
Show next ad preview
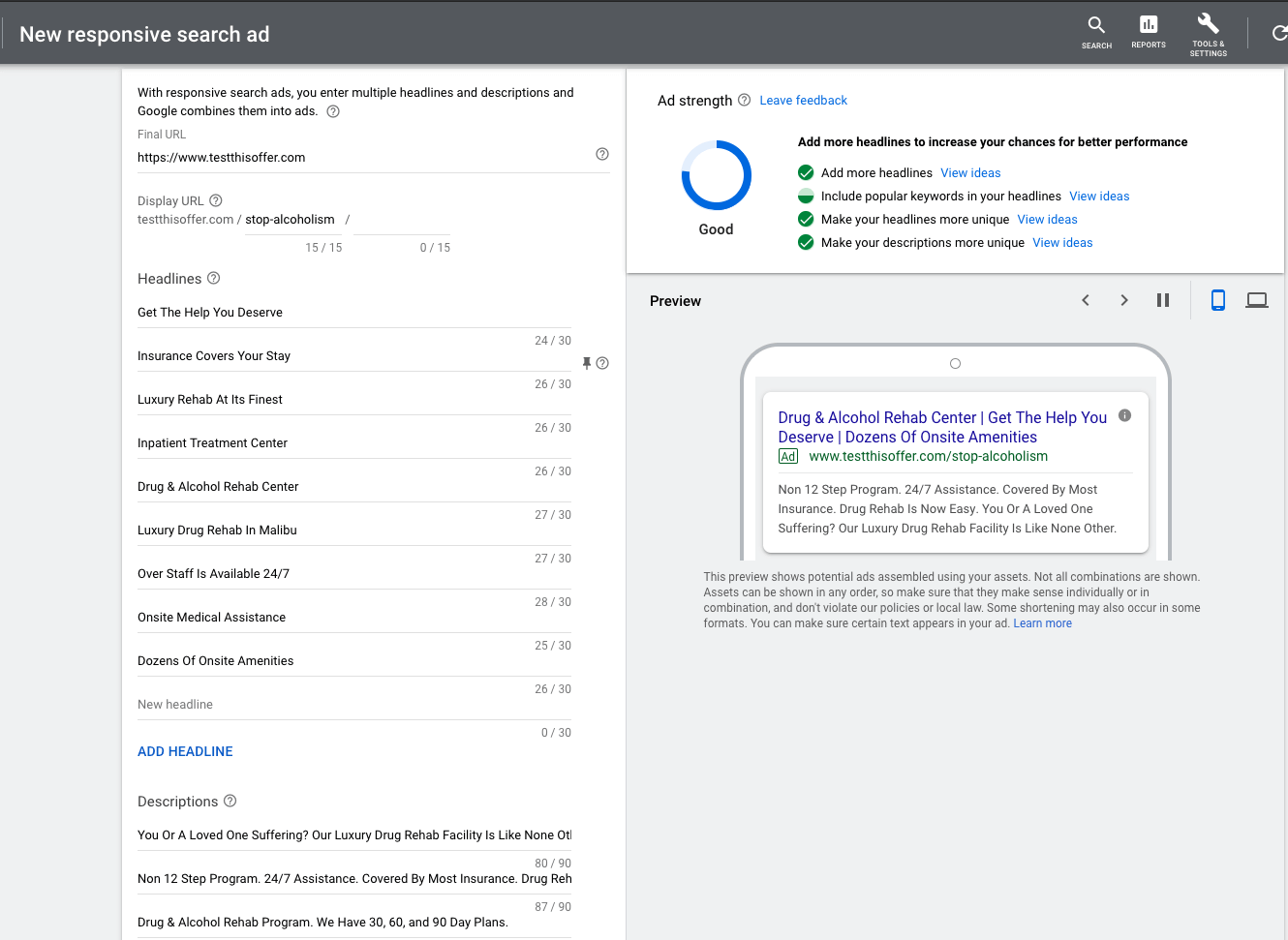1124,300
